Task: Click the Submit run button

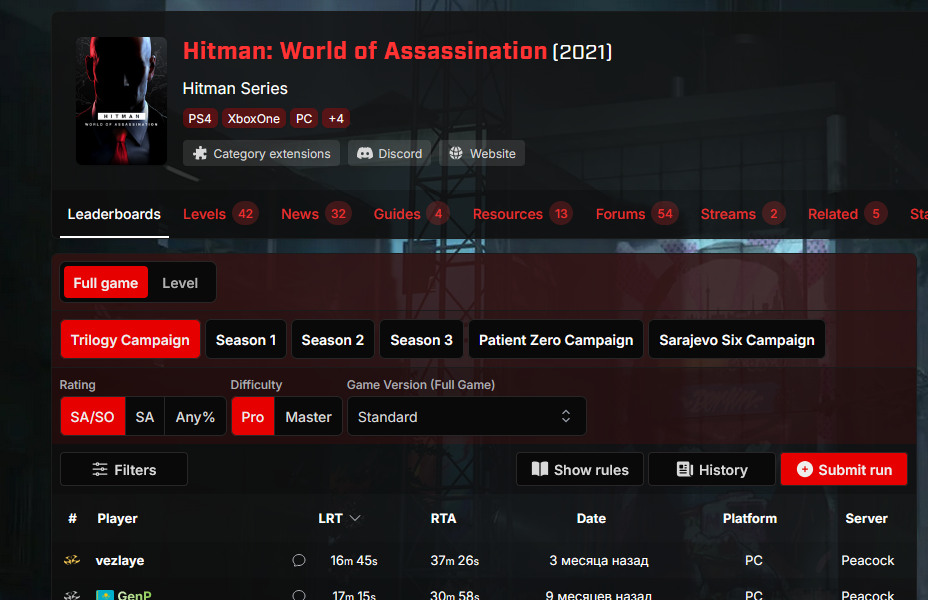Action: (x=844, y=469)
